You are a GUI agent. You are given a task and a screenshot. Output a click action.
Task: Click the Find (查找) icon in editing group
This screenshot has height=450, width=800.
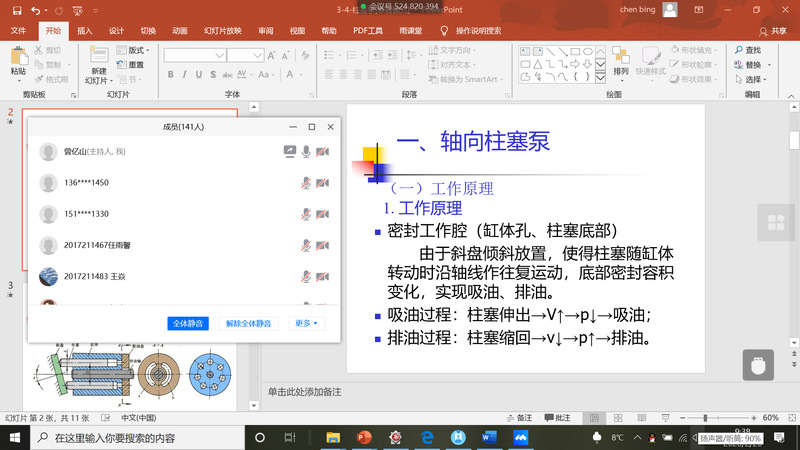pyautogui.click(x=739, y=50)
